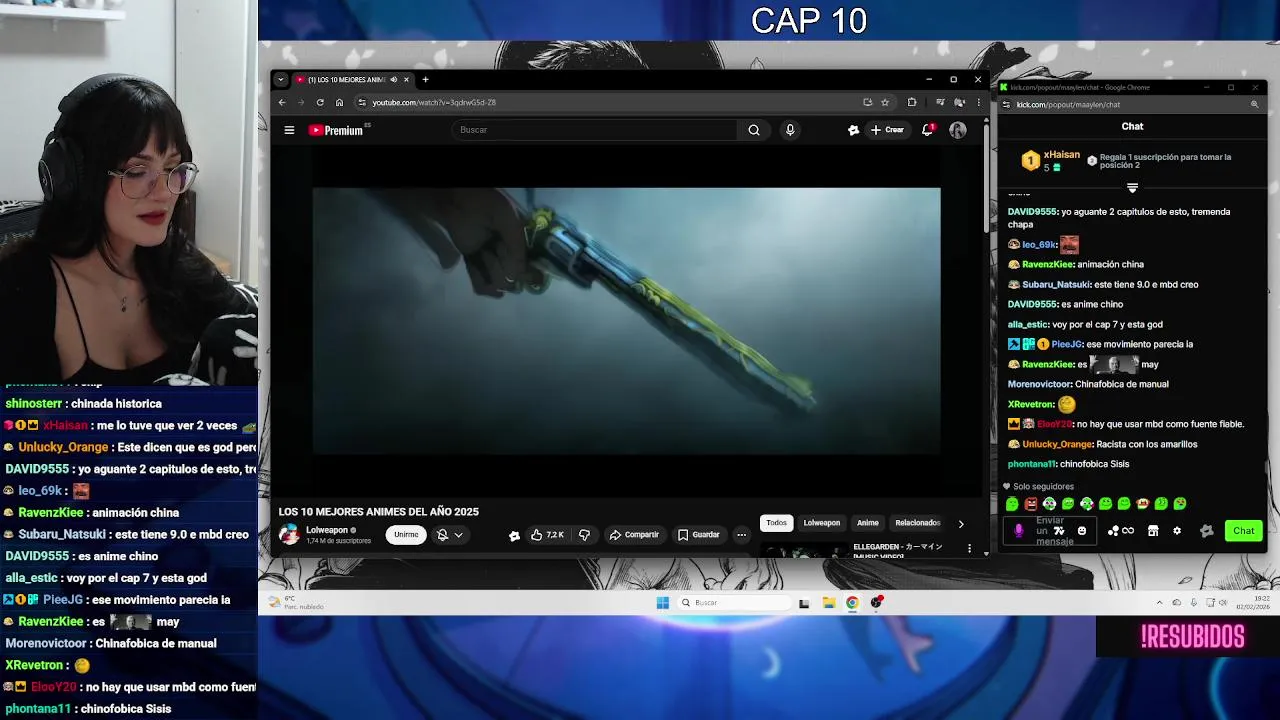Viewport: 1280px width, 720px height.
Task: Click the Lolweapon channel name
Action: [327, 530]
